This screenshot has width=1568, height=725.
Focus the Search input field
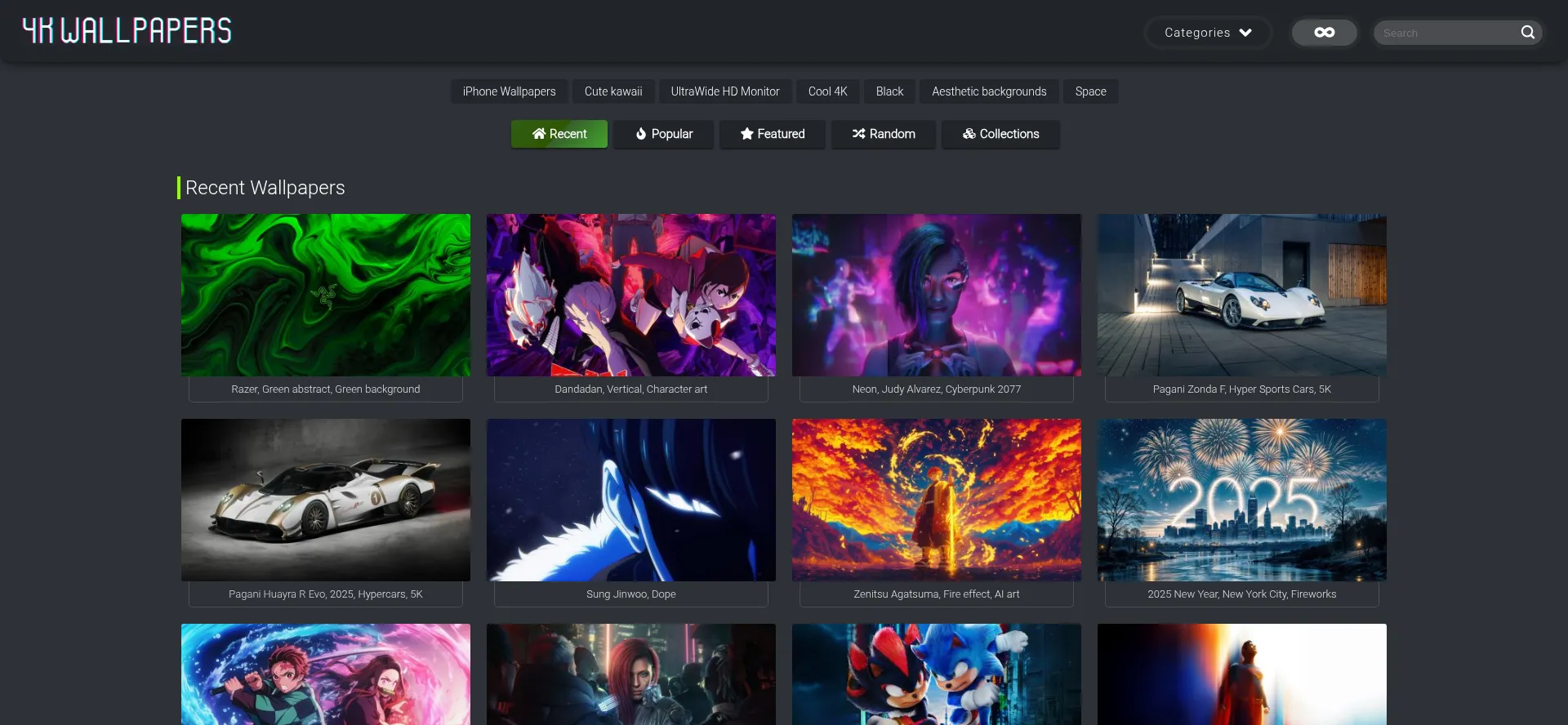tap(1445, 33)
